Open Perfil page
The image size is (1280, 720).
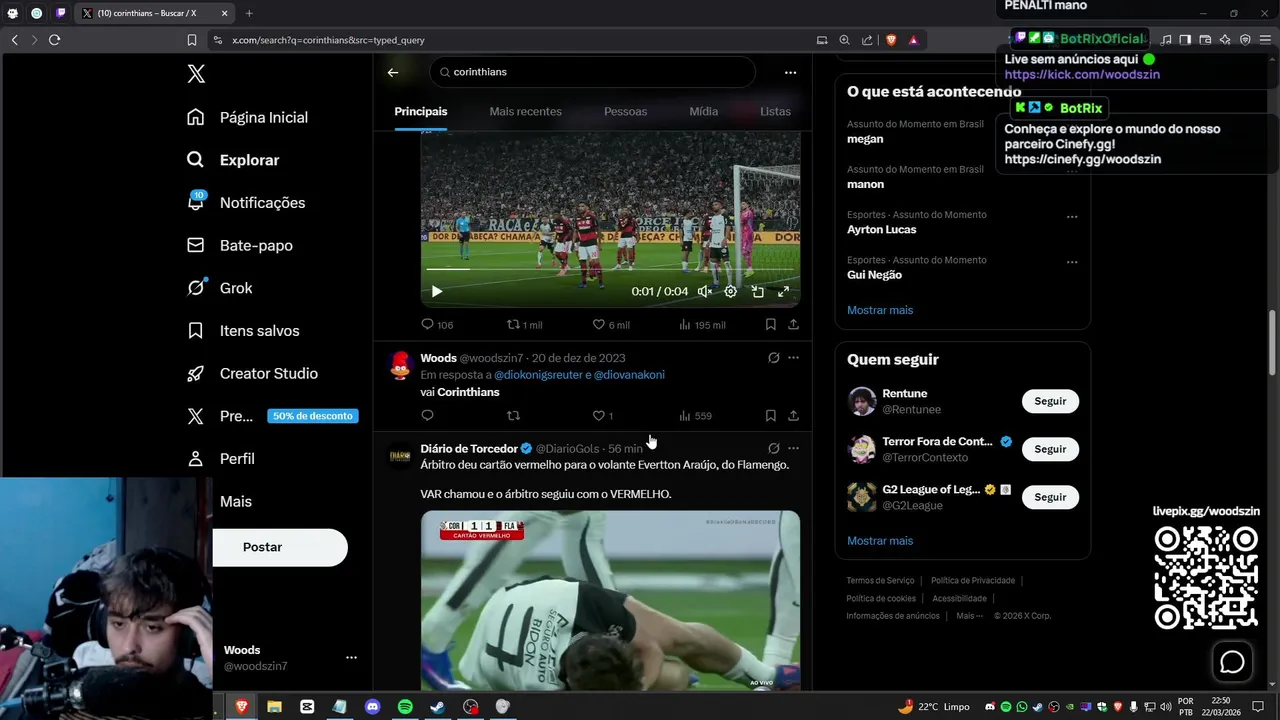pos(221,459)
